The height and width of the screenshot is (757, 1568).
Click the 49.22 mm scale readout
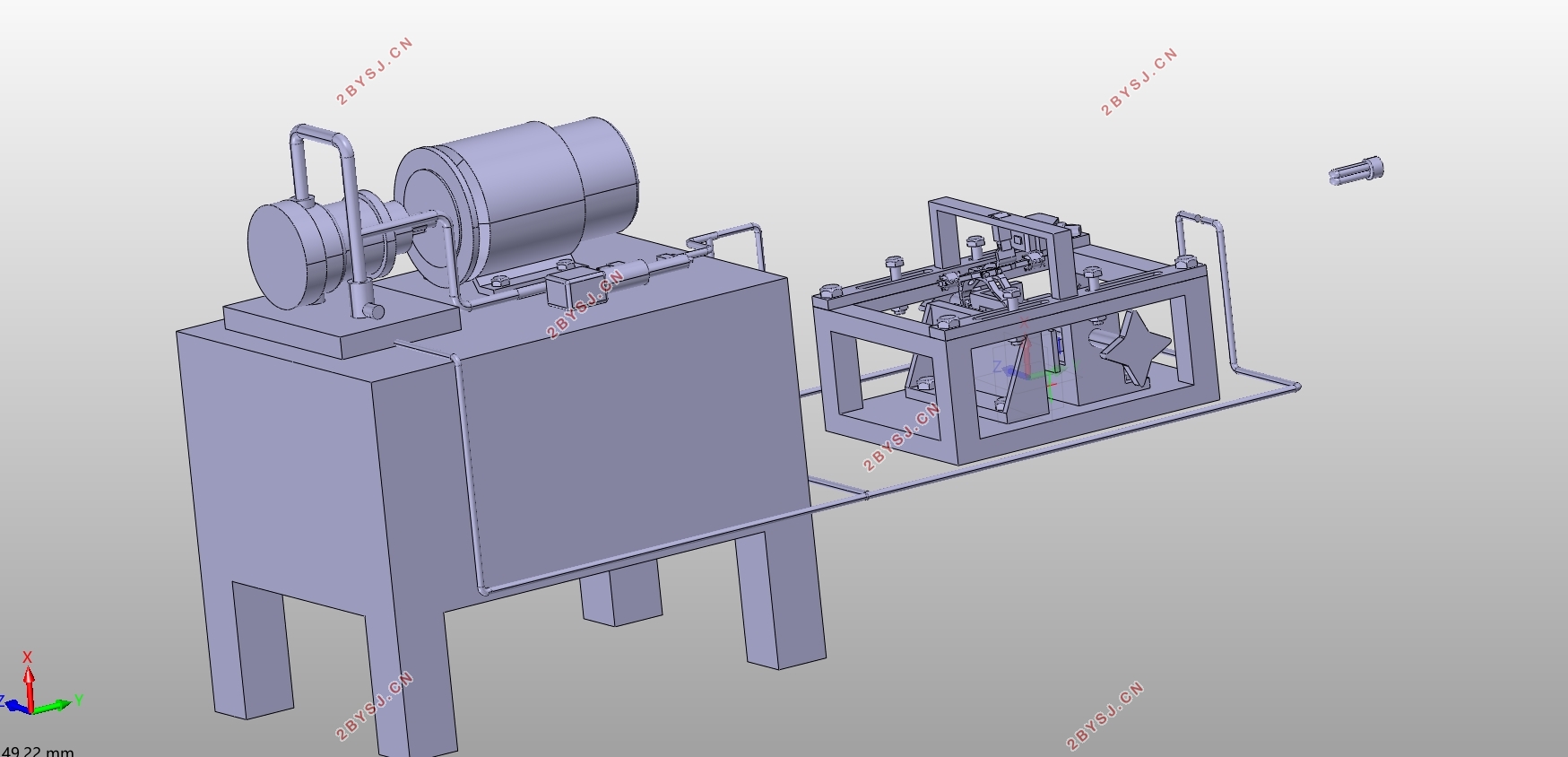pos(38,751)
